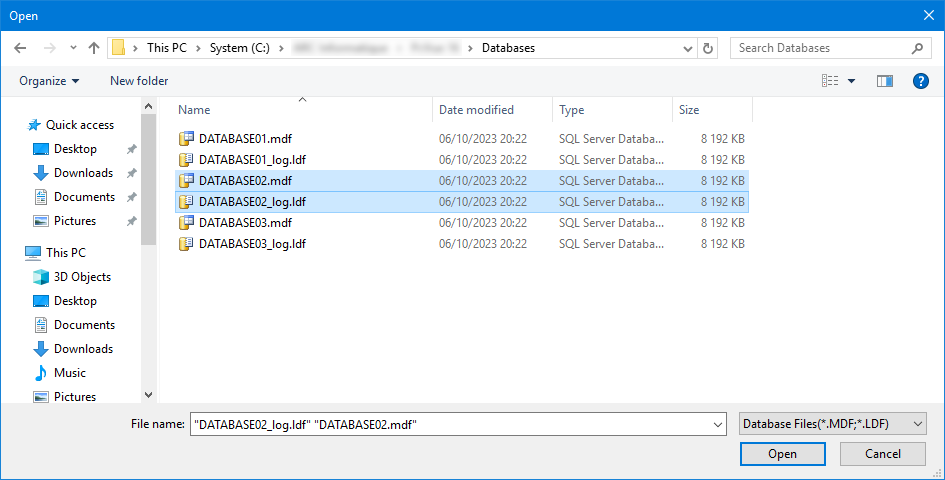Click the Search Databases field

point(820,48)
